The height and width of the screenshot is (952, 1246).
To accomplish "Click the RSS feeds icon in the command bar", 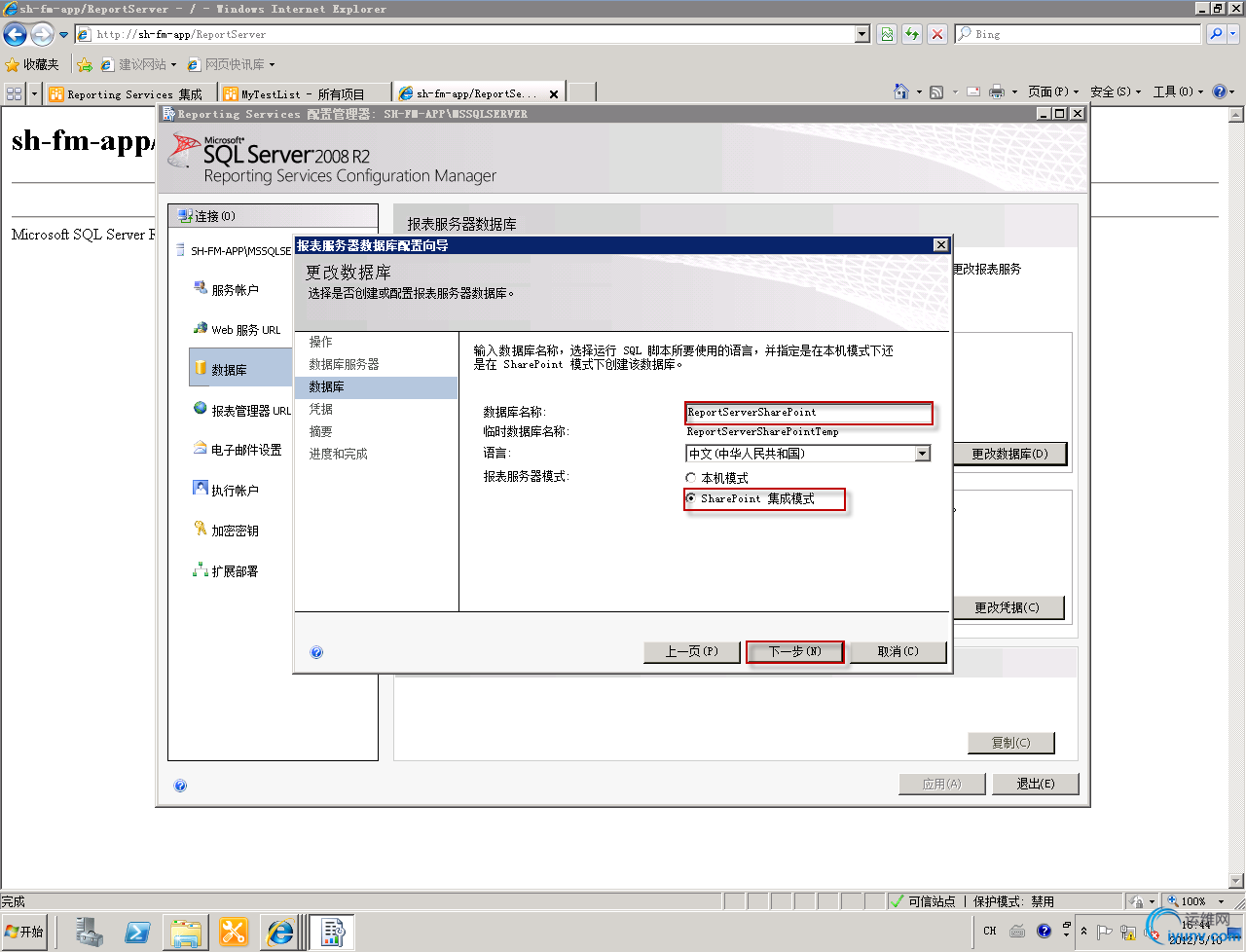I will point(936,92).
